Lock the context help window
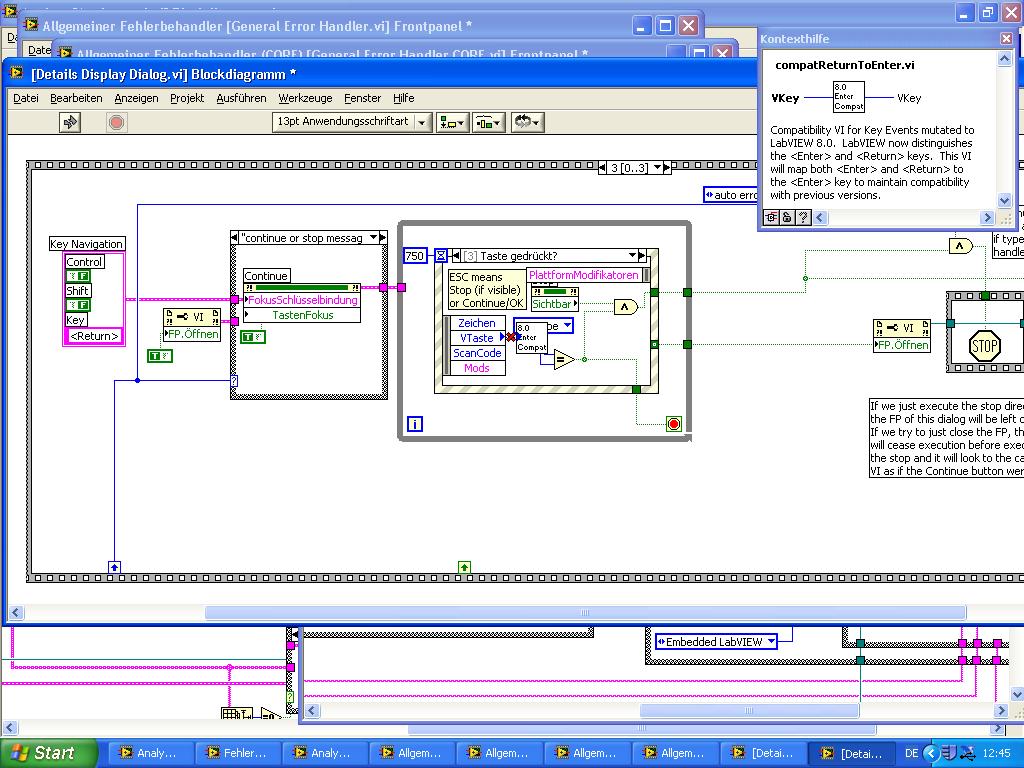 click(787, 217)
